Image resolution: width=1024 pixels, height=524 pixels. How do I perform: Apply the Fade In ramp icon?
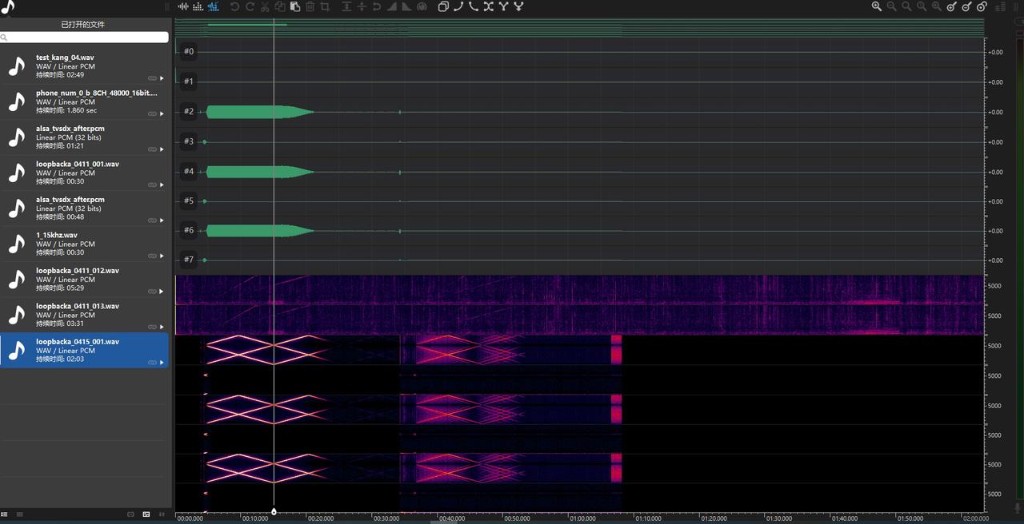[x=392, y=7]
